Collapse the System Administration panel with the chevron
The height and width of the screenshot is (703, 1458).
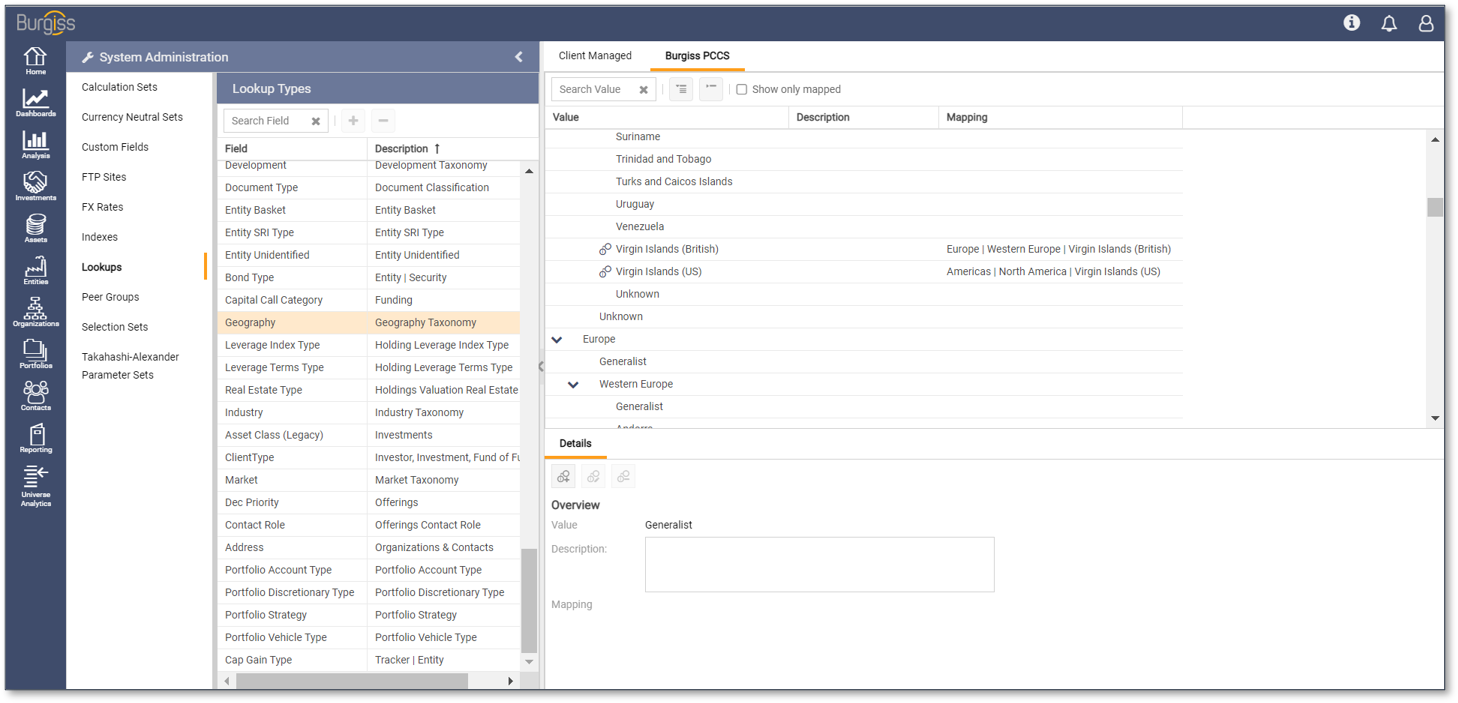click(518, 56)
